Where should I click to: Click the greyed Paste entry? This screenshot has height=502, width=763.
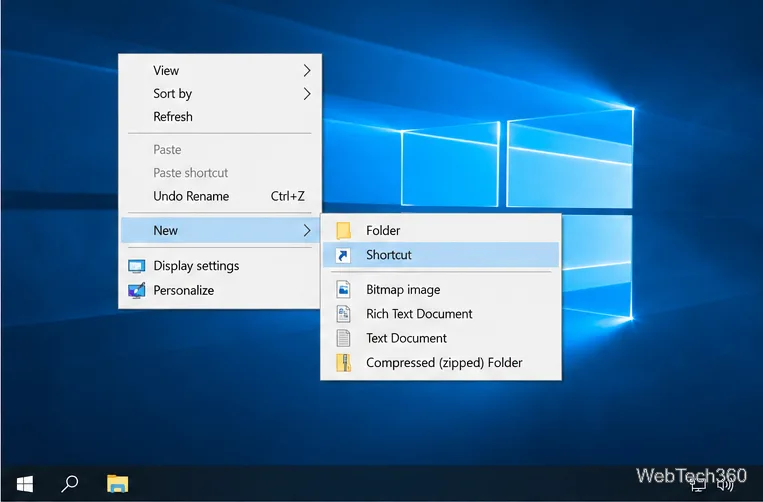219,150
